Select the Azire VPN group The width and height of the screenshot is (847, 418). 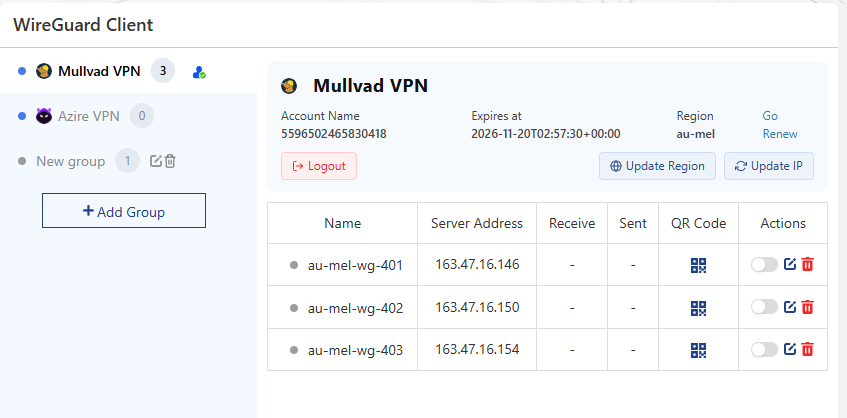click(129, 116)
